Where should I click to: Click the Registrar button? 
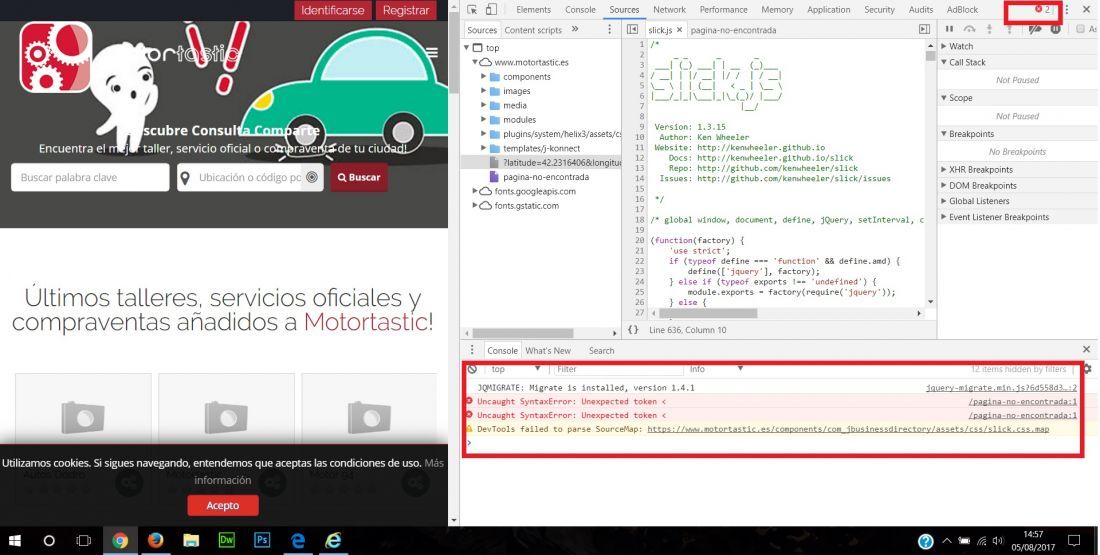[x=405, y=11]
